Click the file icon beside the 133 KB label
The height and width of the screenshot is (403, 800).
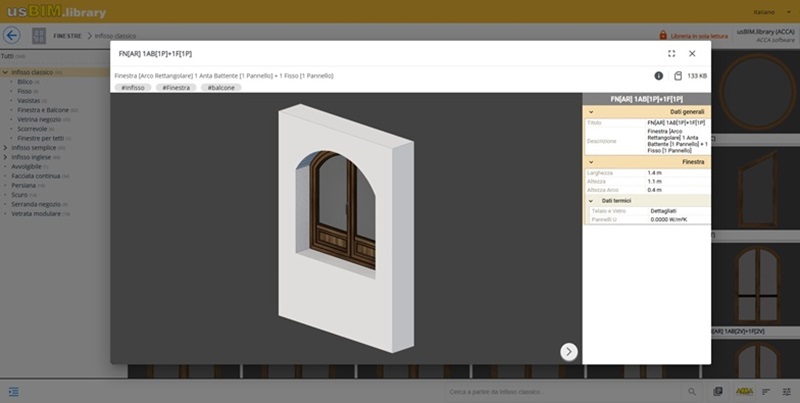point(678,75)
